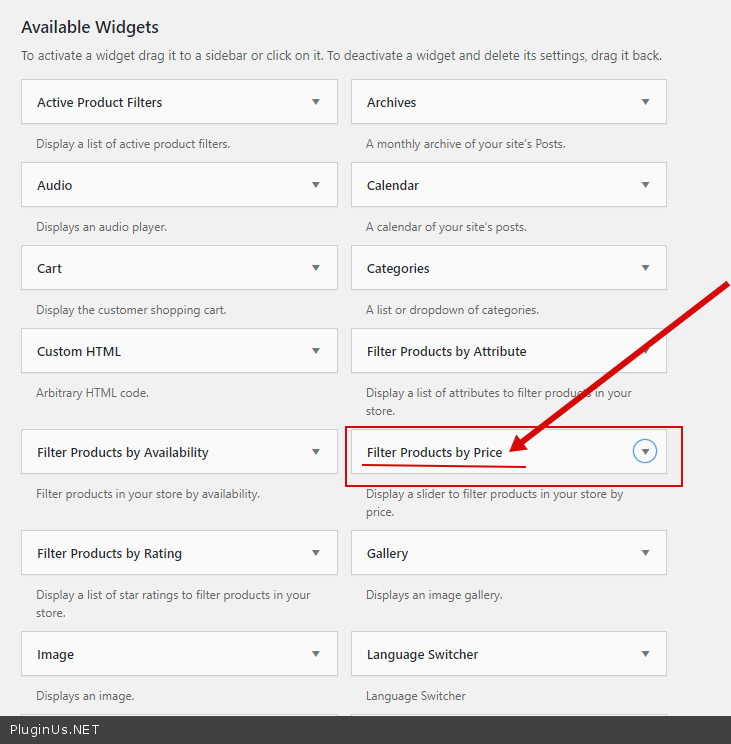Click the Language Switcher widget title
This screenshot has height=744, width=731.
pyautogui.click(x=422, y=655)
